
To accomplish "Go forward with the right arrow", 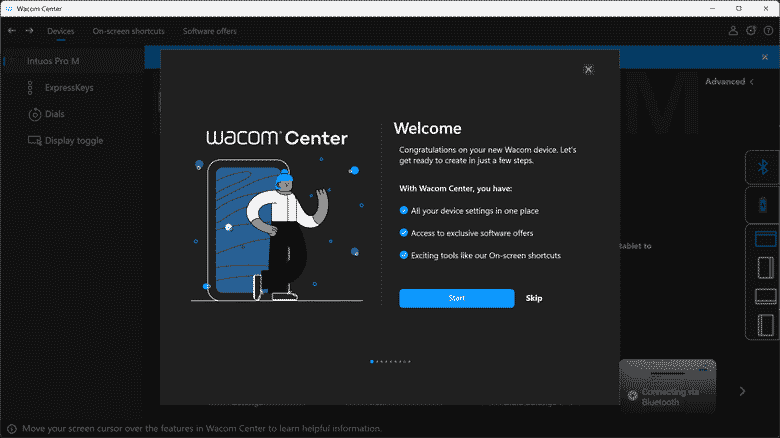I will pyautogui.click(x=29, y=31).
